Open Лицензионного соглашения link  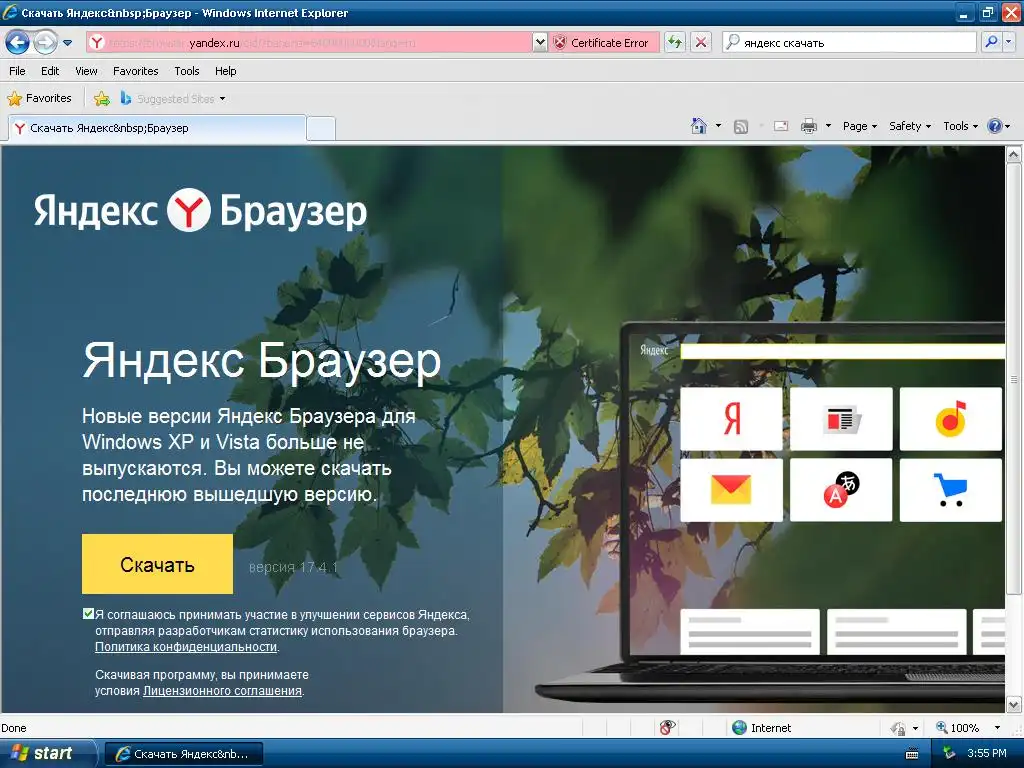click(222, 690)
